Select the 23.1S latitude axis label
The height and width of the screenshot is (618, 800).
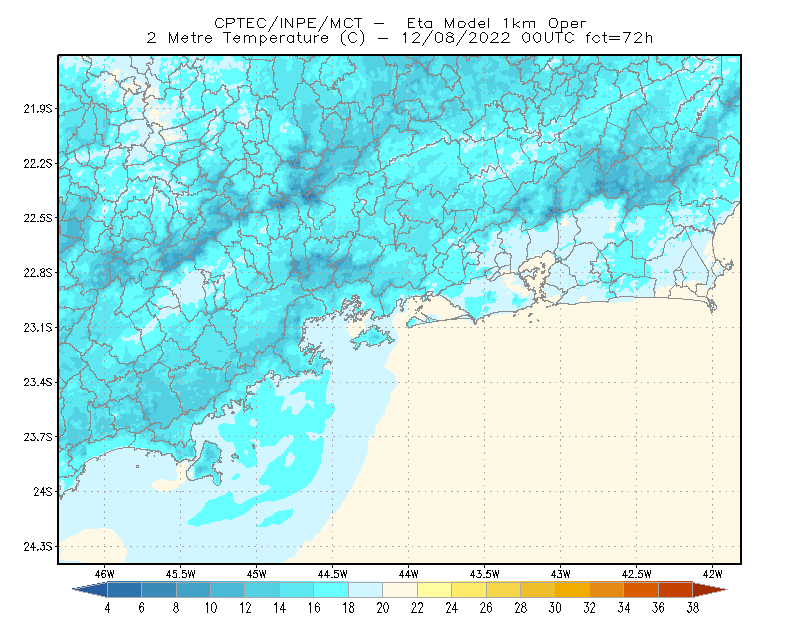click(38, 328)
